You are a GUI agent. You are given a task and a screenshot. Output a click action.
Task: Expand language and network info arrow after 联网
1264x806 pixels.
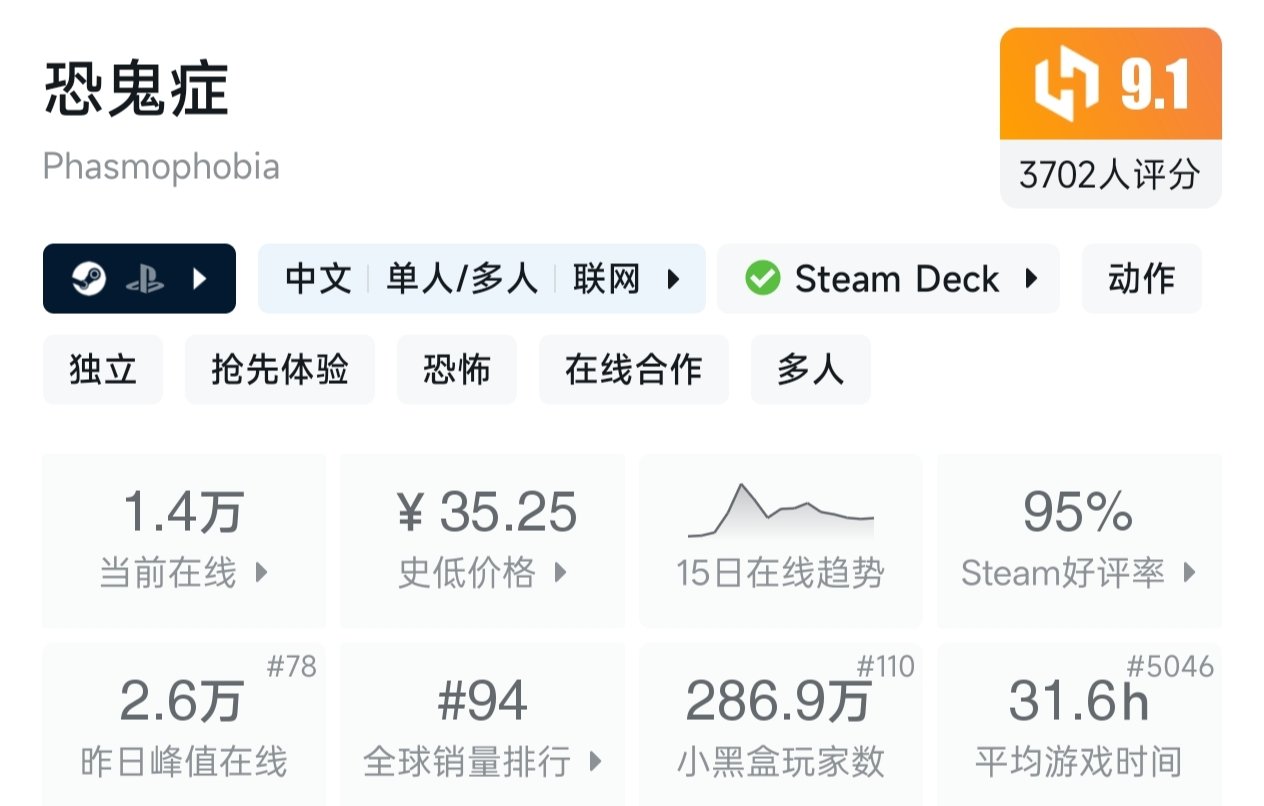[674, 279]
